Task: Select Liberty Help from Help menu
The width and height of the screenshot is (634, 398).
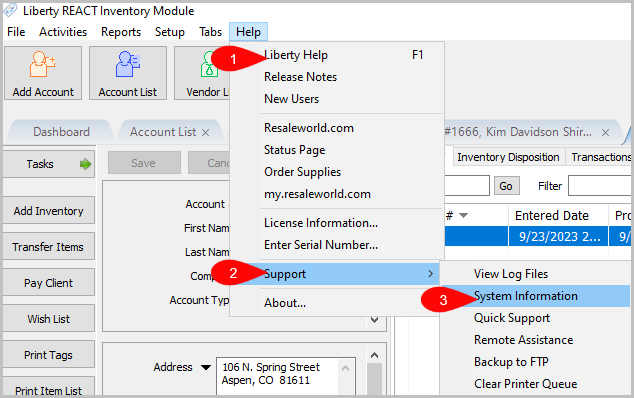Action: tap(337, 55)
